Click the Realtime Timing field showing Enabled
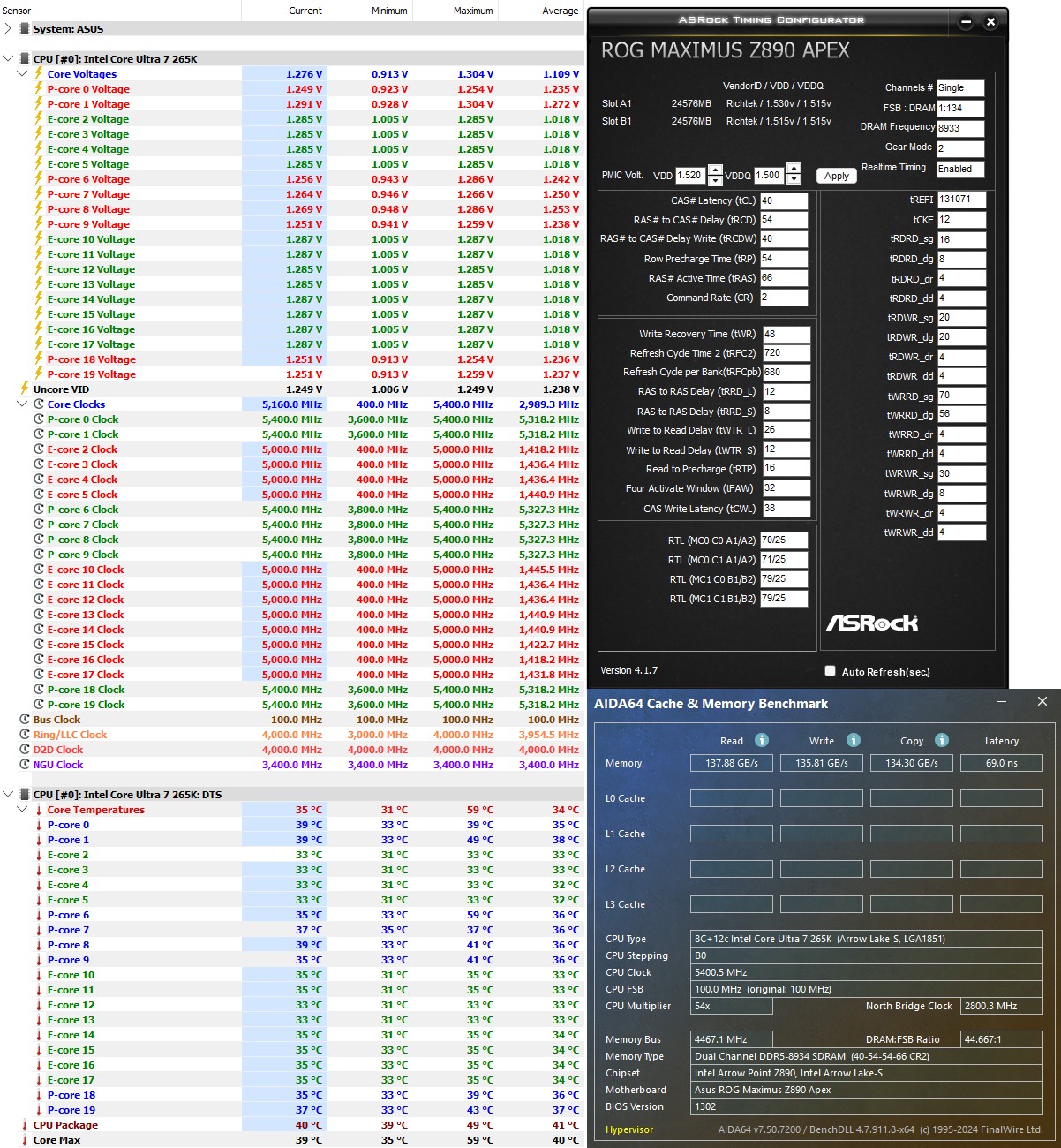The height and width of the screenshot is (1148, 1061). coord(960,169)
